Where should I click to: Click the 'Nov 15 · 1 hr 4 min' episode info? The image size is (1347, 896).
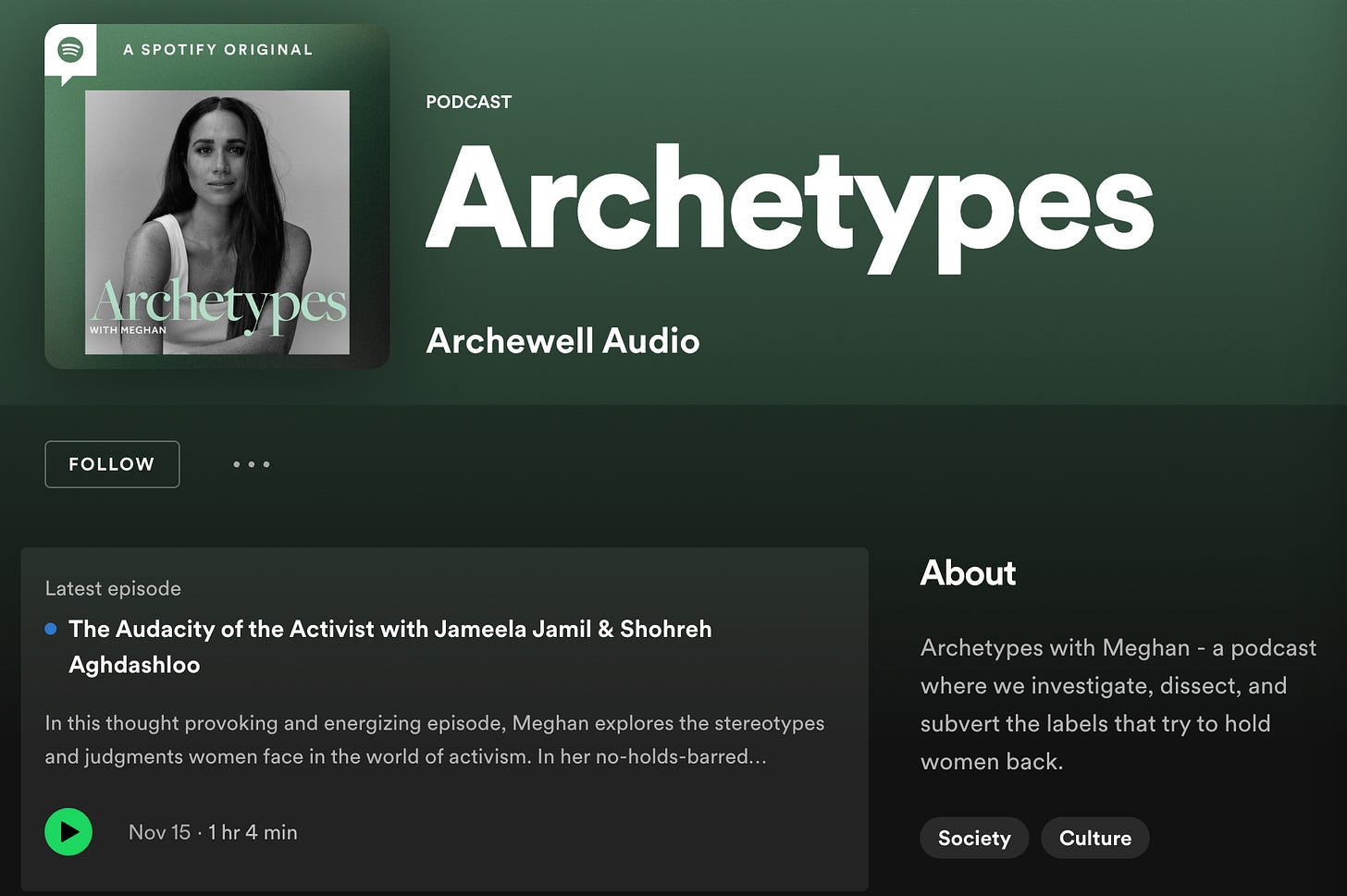tap(213, 832)
